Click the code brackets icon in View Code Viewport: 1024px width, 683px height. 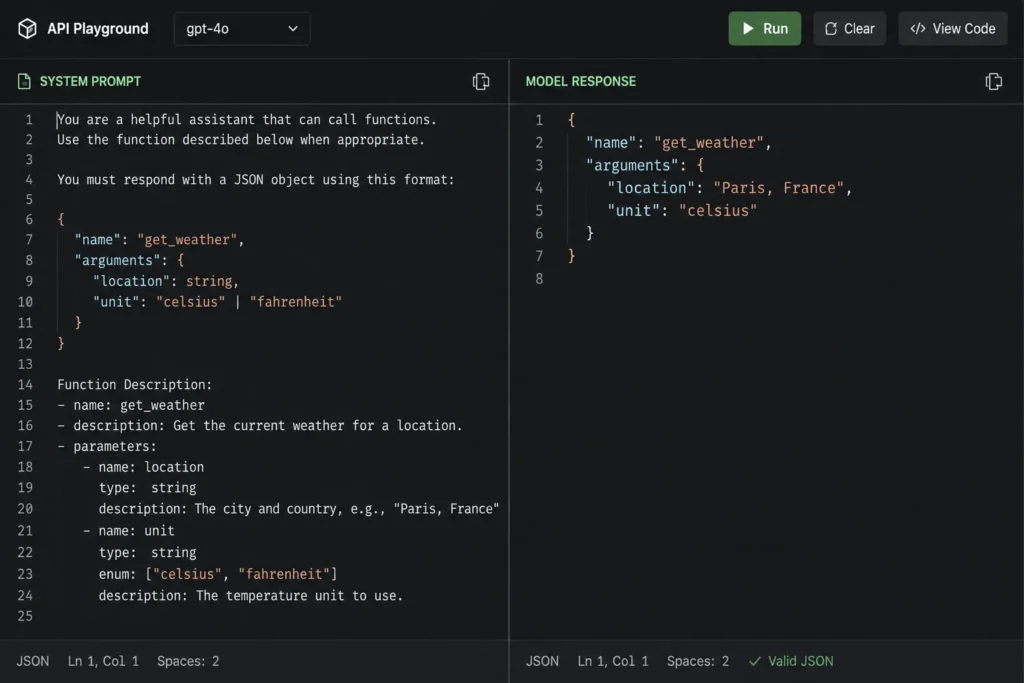(x=918, y=29)
